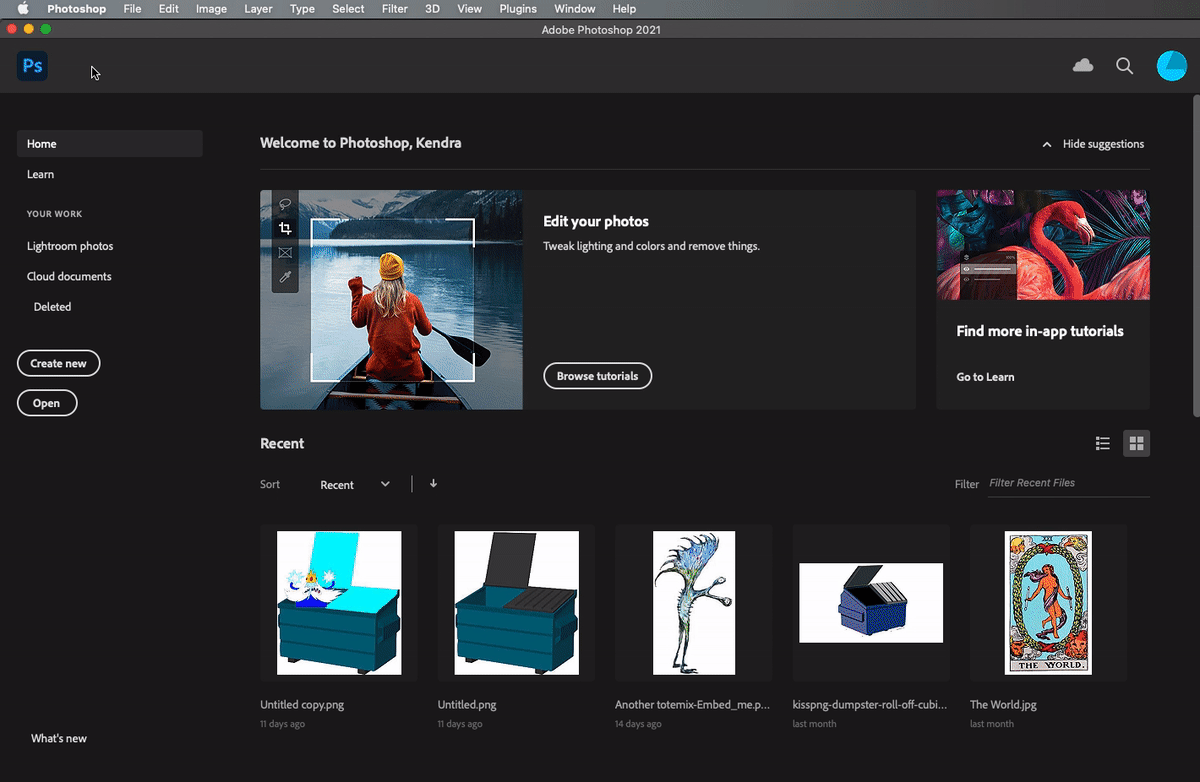This screenshot has width=1200, height=782.
Task: Click the Edit your photos heading
Action: click(596, 222)
